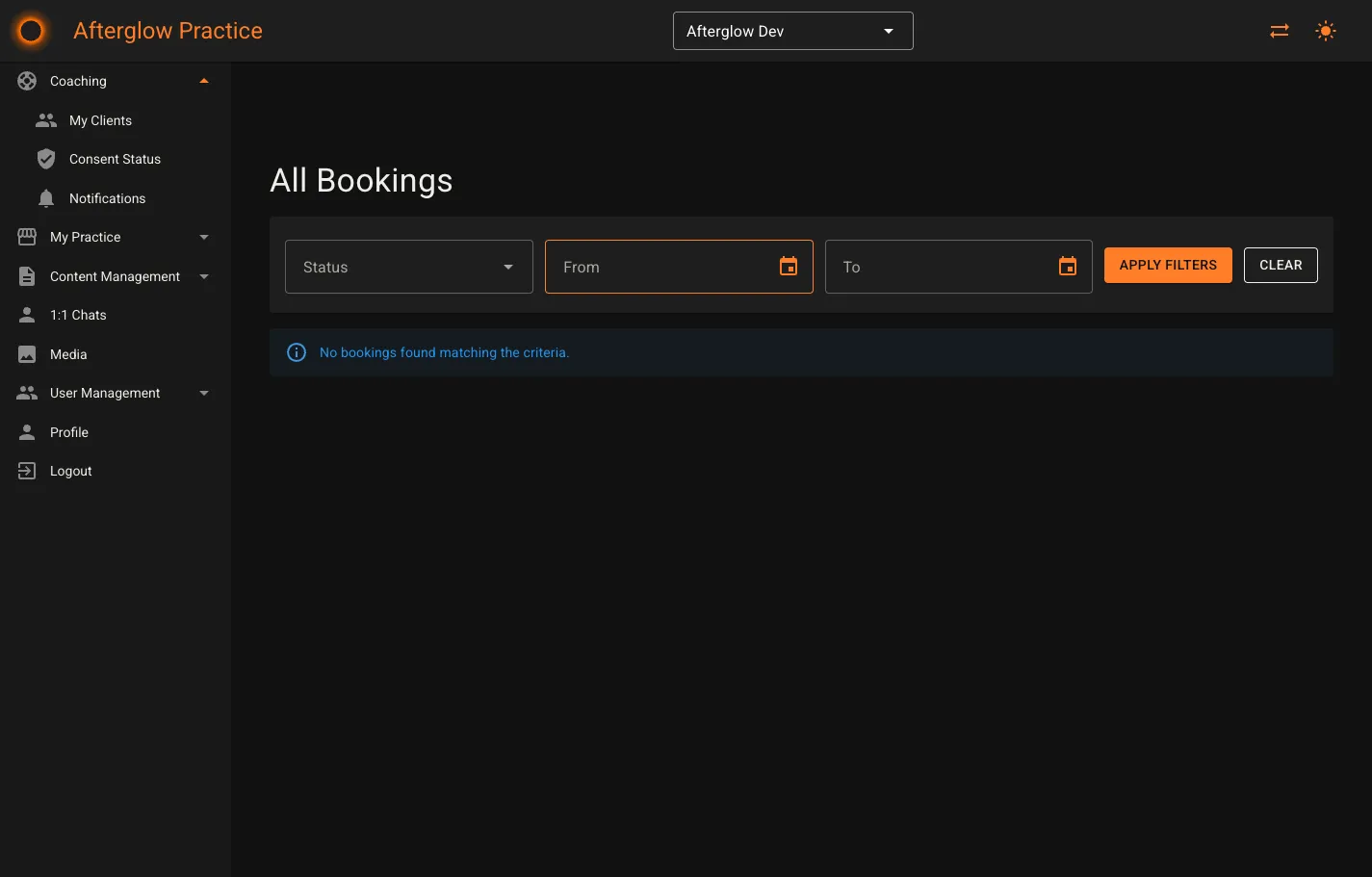Collapse the Coaching section
Screen dimensions: 1372x877
203,81
